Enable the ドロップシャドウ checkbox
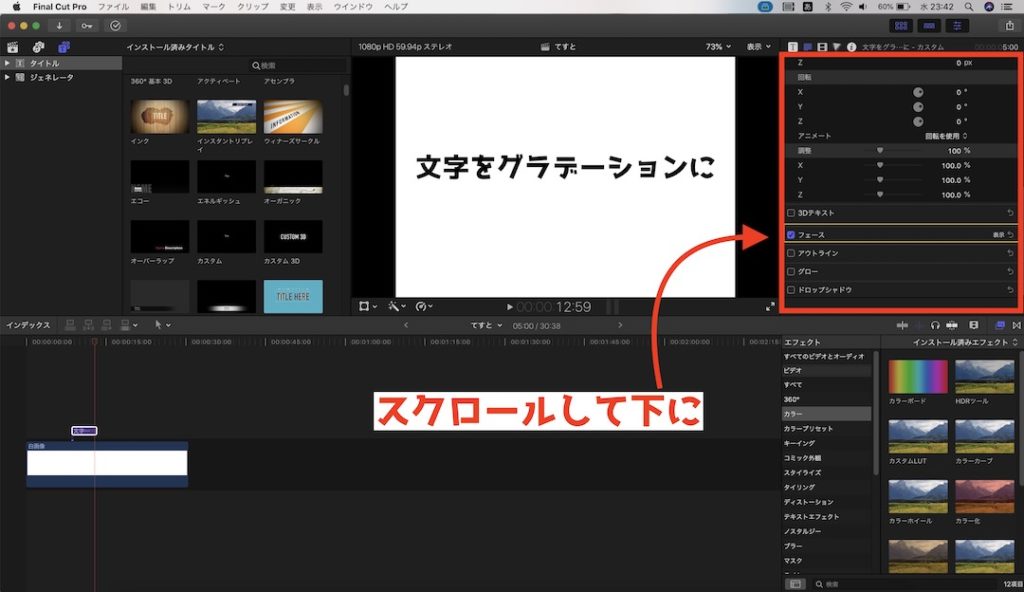The height and width of the screenshot is (592, 1024). pyautogui.click(x=790, y=289)
